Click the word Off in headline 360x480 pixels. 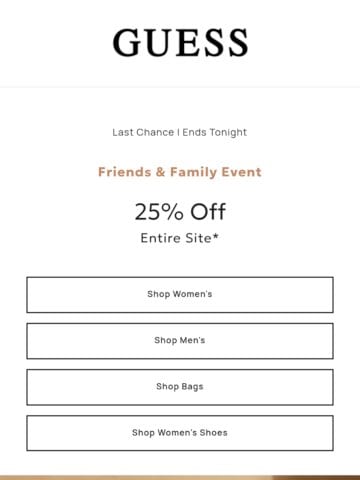click(x=208, y=211)
